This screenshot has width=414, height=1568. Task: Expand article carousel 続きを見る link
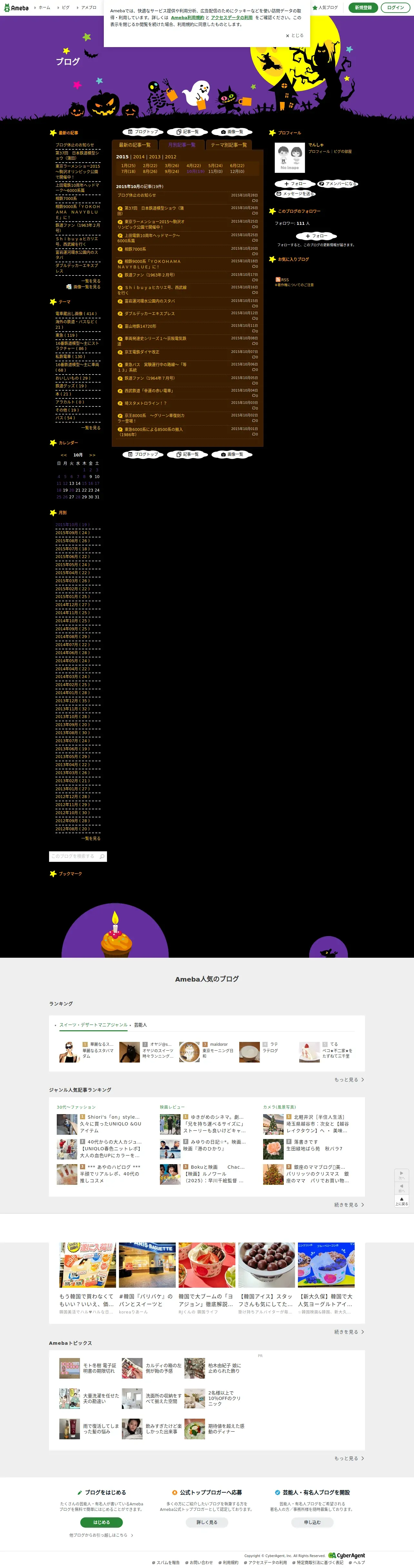[x=349, y=1333]
